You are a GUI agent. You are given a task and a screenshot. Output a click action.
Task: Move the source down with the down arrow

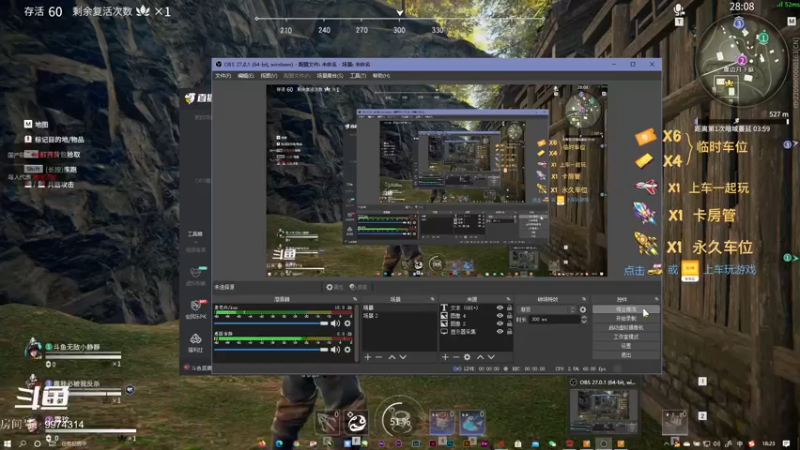pyautogui.click(x=491, y=357)
